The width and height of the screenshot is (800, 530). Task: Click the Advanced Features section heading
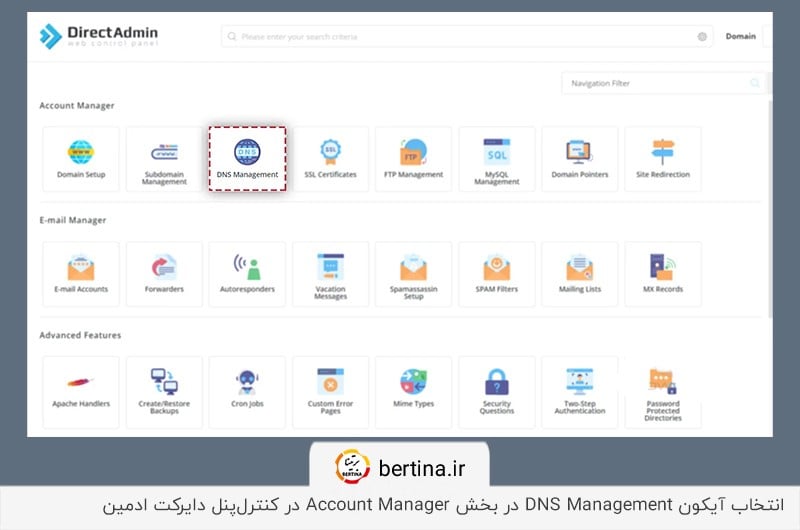[x=80, y=335]
